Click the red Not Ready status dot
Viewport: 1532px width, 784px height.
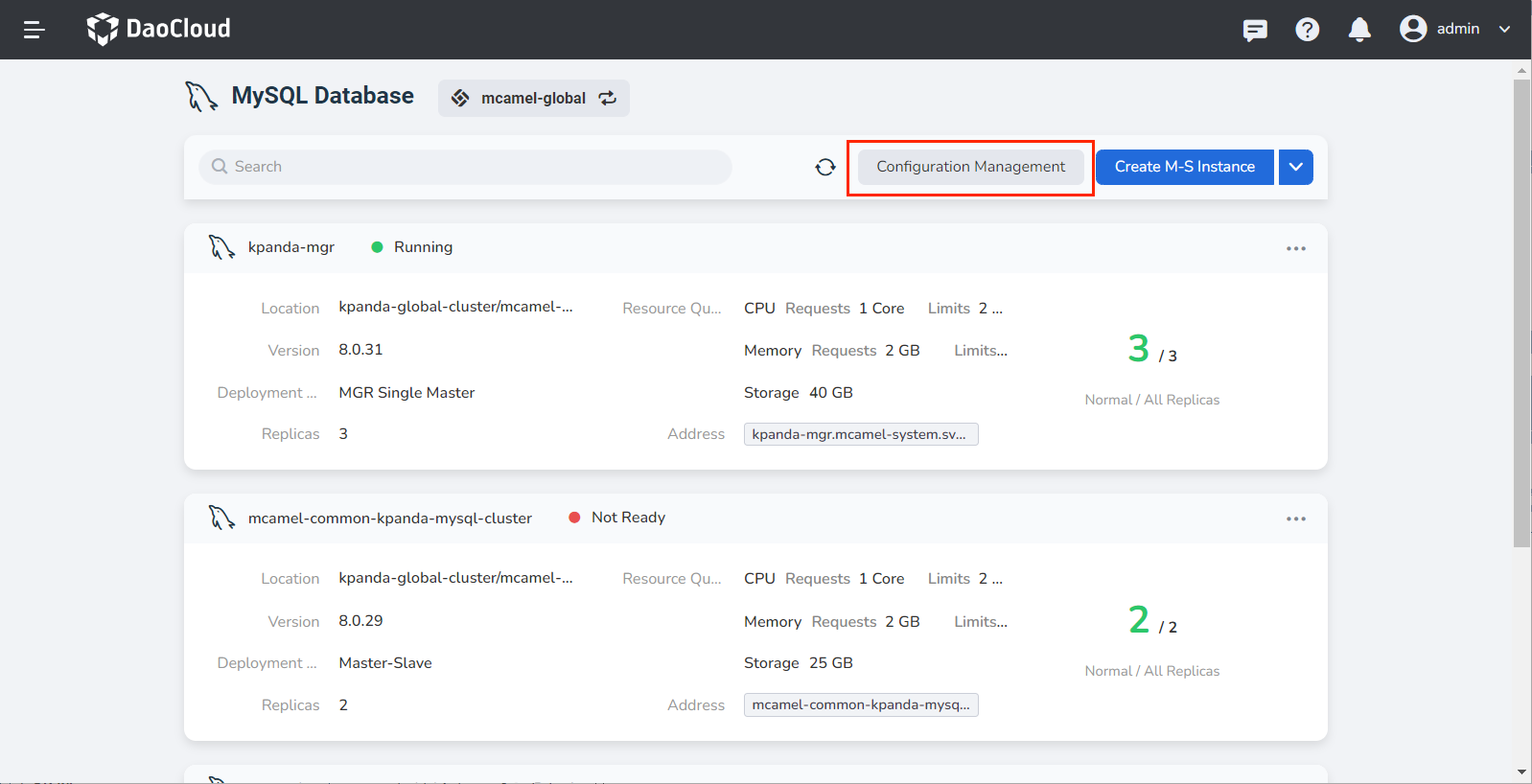tap(574, 518)
